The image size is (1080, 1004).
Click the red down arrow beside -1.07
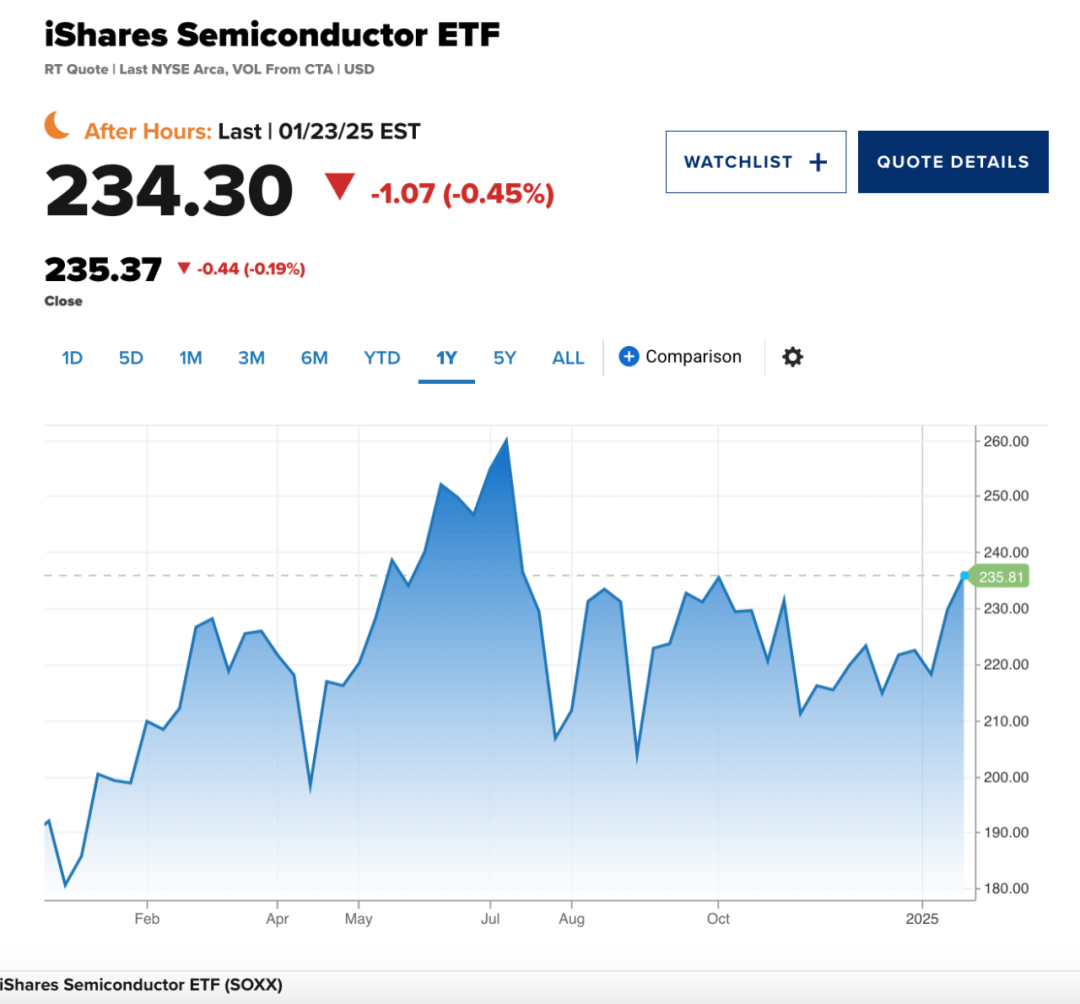click(341, 188)
